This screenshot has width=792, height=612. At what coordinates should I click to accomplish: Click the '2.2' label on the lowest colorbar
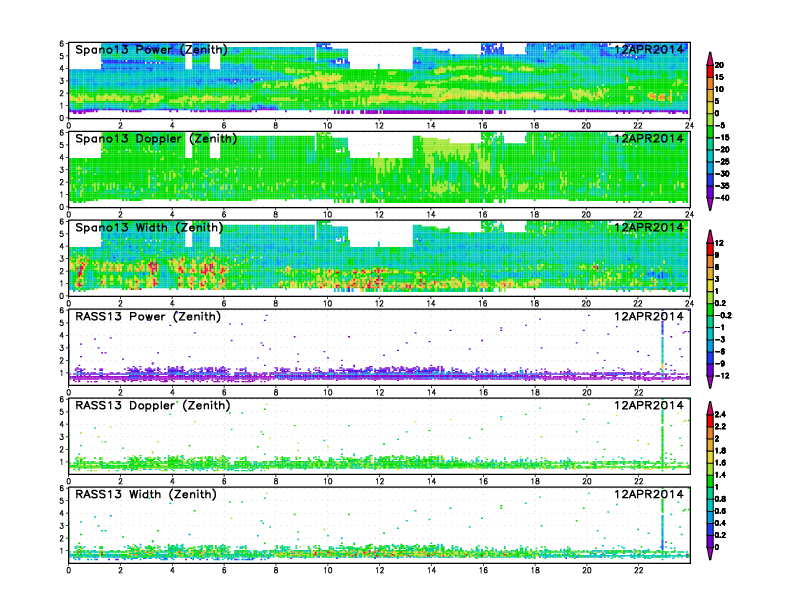pyautogui.click(x=720, y=427)
